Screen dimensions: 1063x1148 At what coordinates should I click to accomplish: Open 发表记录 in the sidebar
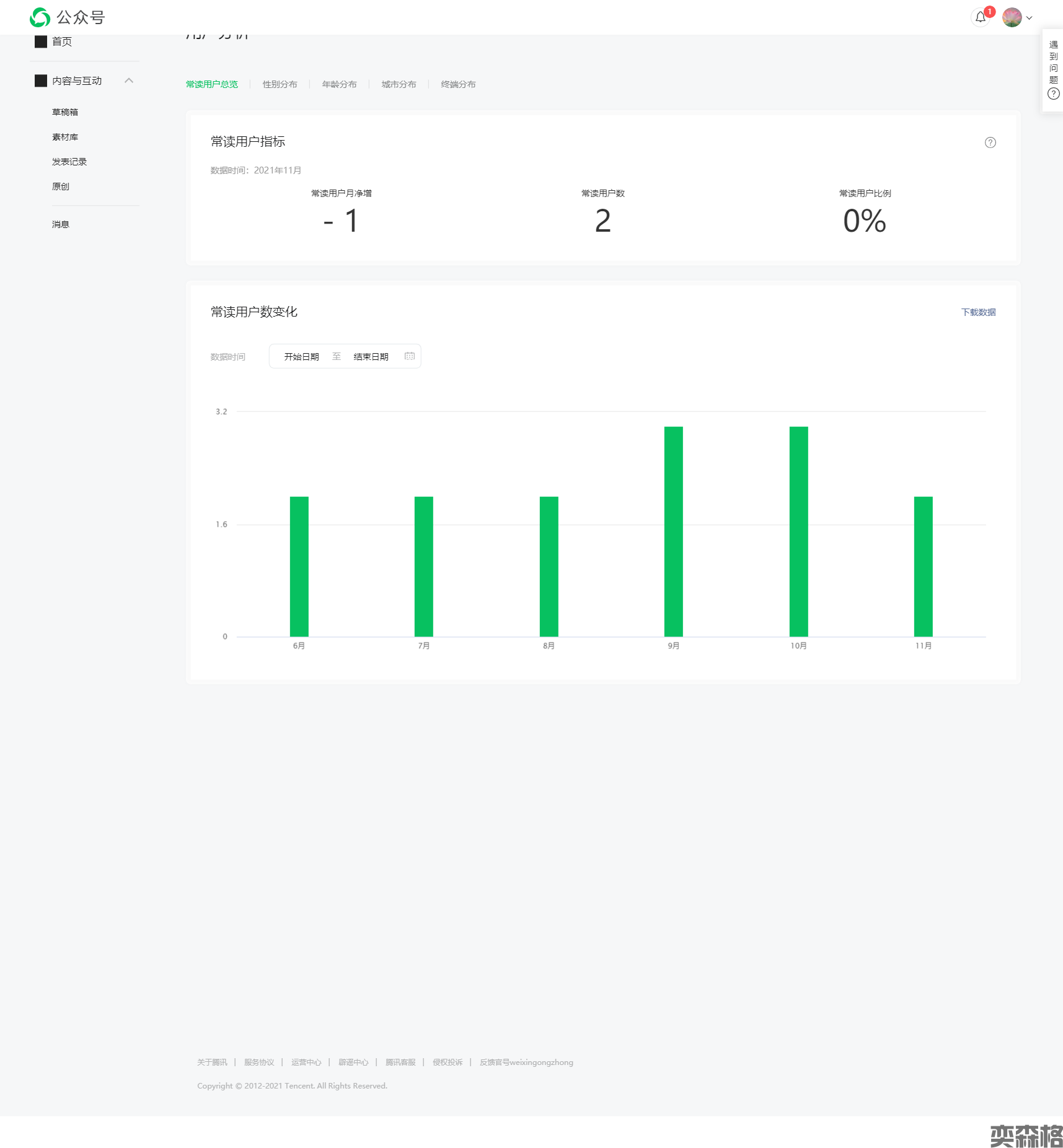(x=69, y=162)
